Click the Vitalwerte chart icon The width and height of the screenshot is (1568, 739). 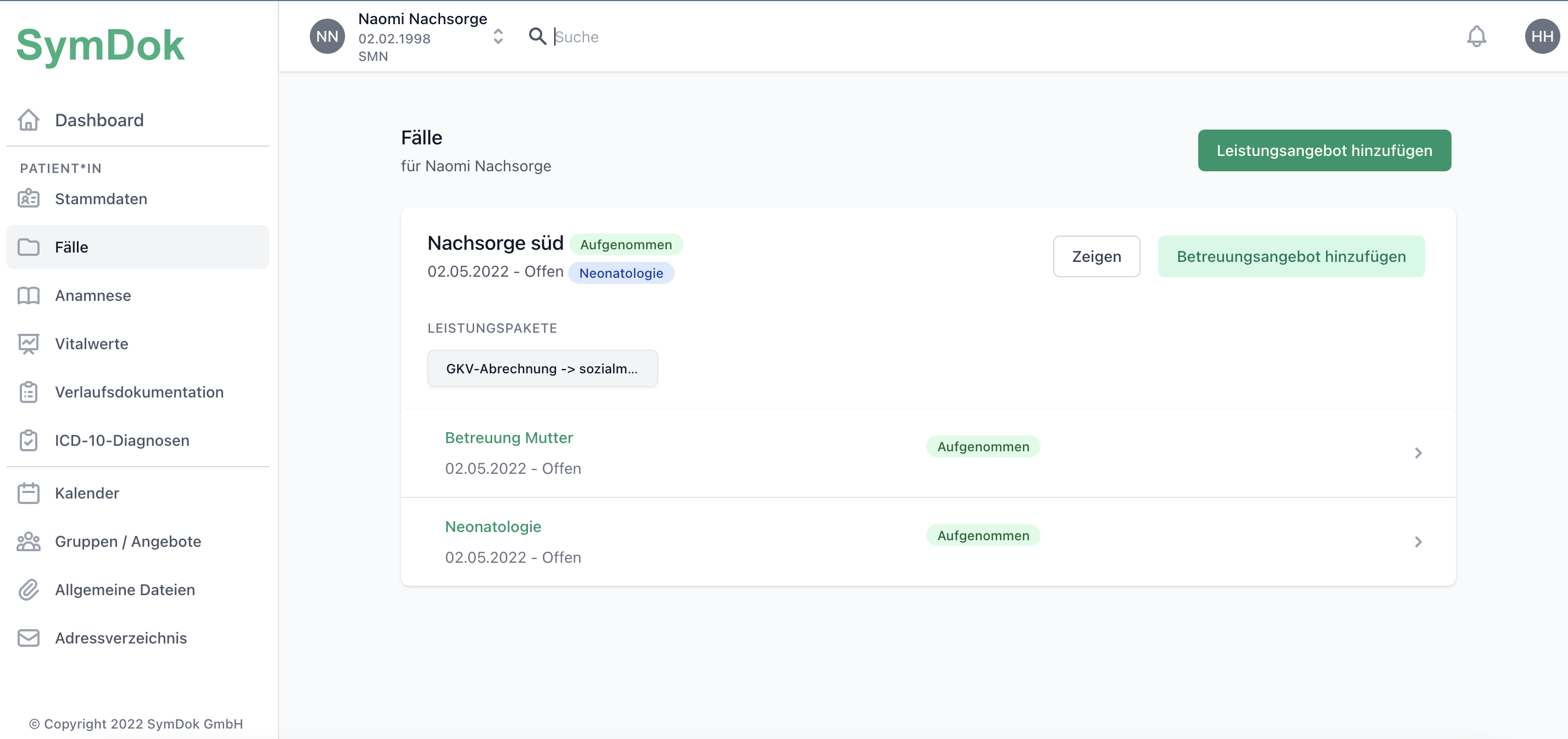point(29,344)
